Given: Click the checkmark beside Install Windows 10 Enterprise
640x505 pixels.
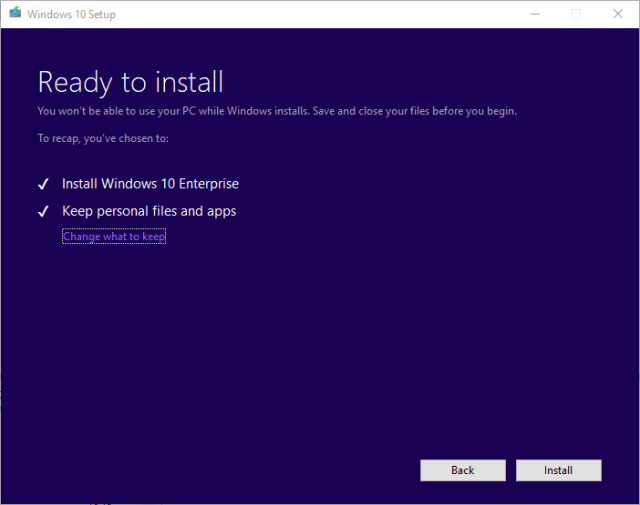Looking at the screenshot, I should click(43, 185).
